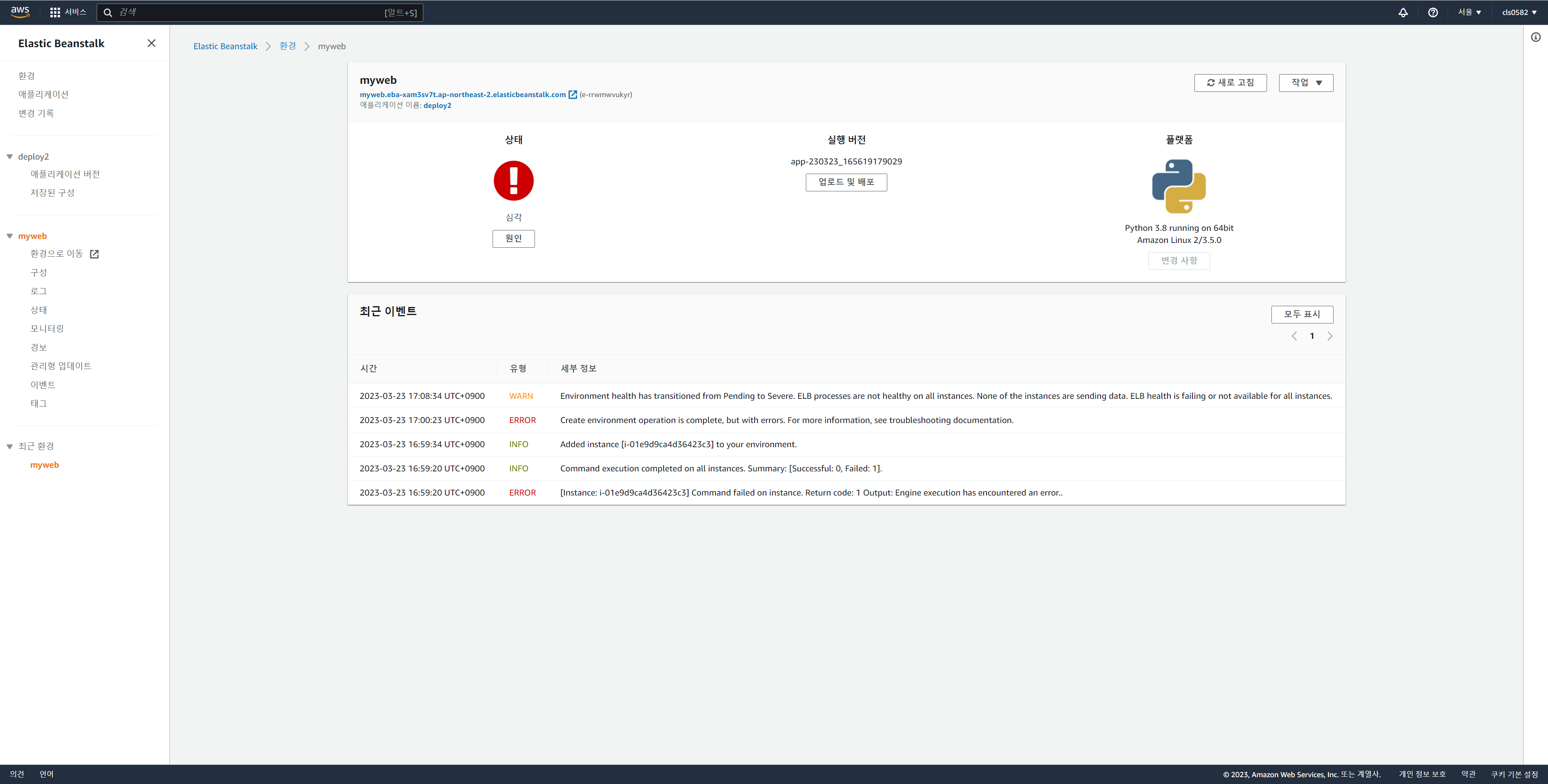
Task: Click the 의견 feedback footer link
Action: click(17, 774)
